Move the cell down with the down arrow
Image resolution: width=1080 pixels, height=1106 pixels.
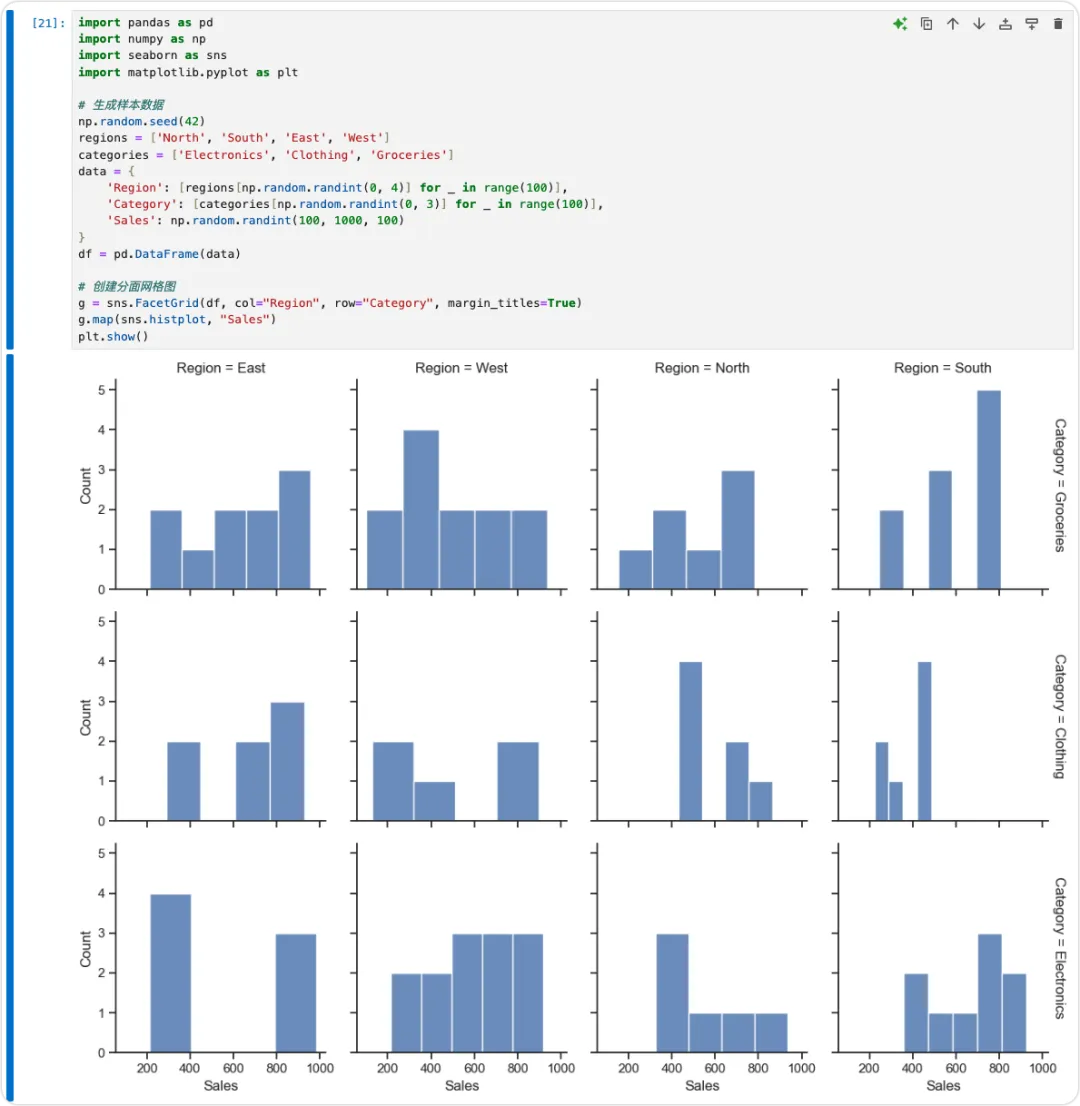pyautogui.click(x=979, y=24)
